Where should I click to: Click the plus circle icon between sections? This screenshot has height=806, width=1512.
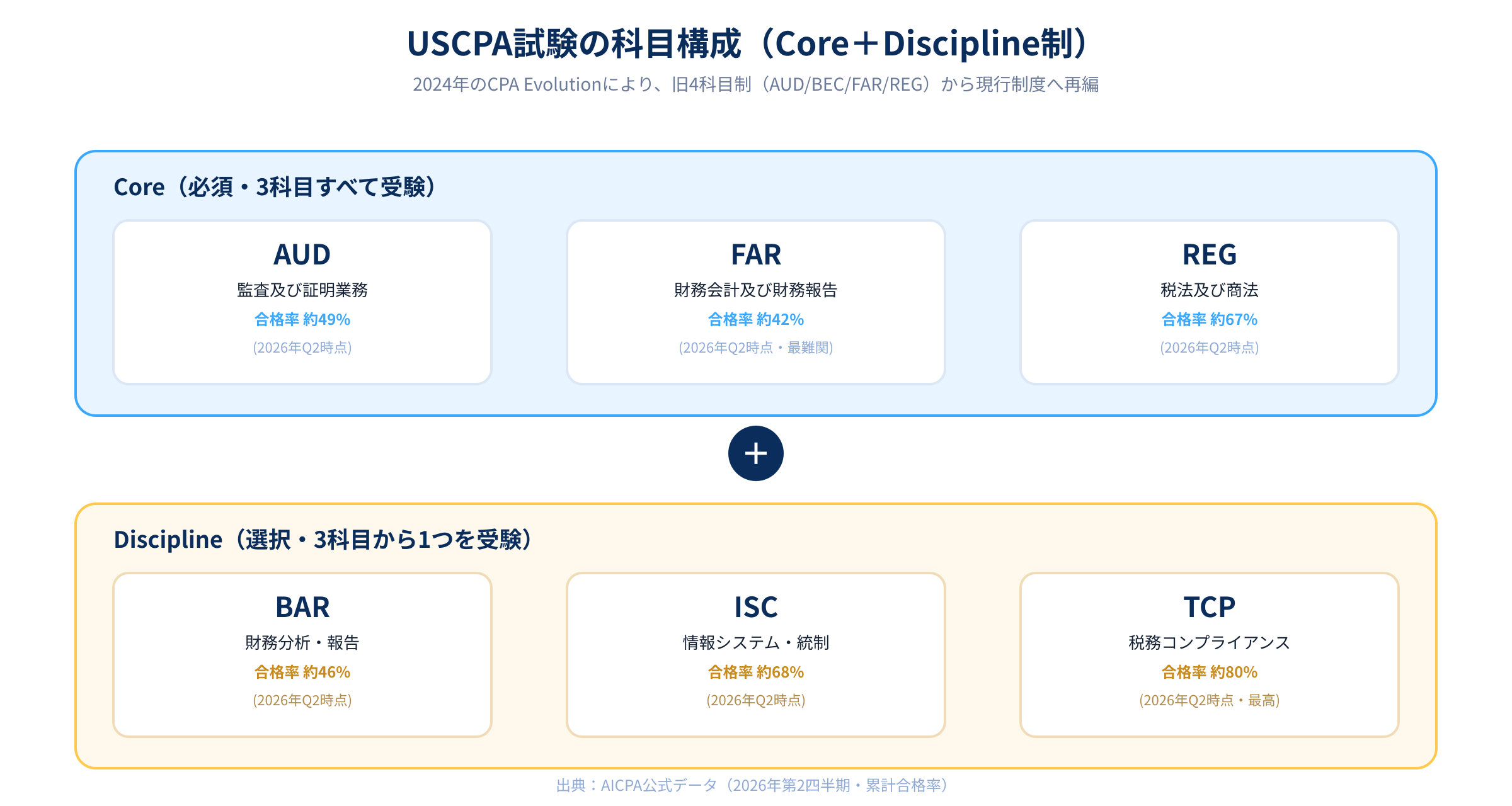click(x=756, y=453)
